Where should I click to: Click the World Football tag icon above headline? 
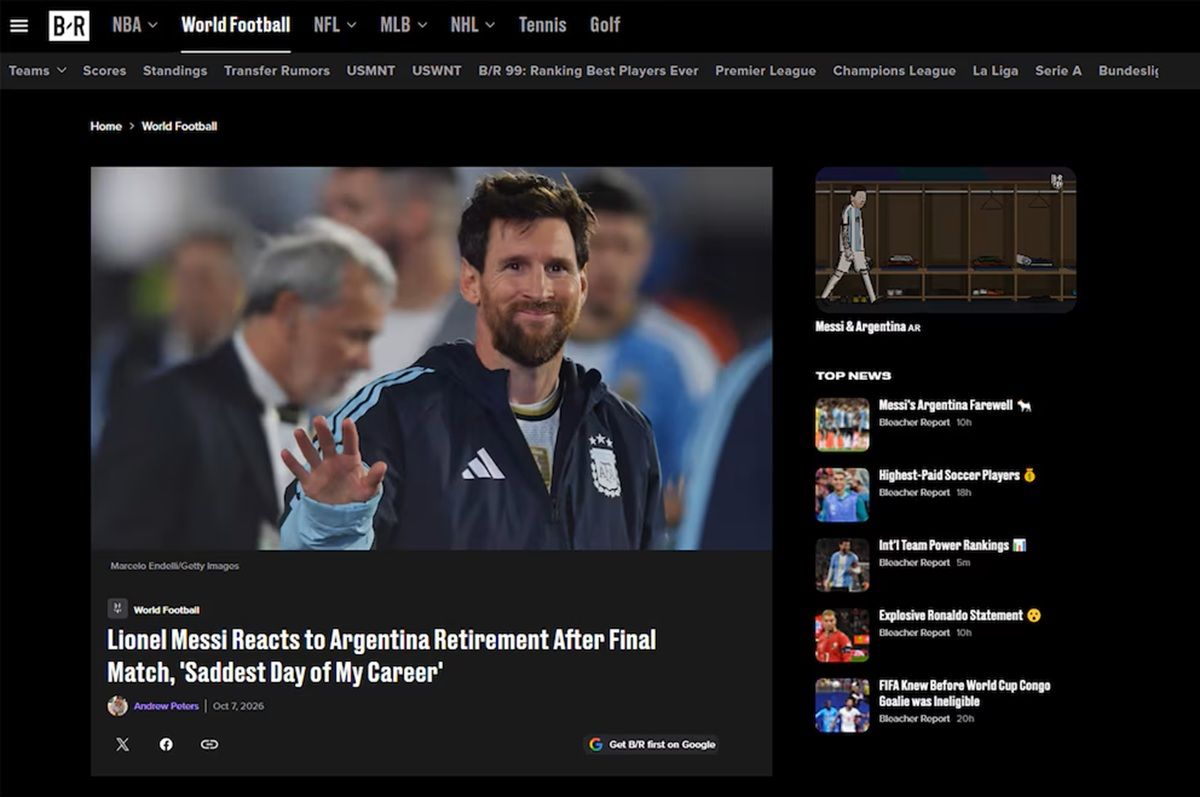[x=118, y=609]
